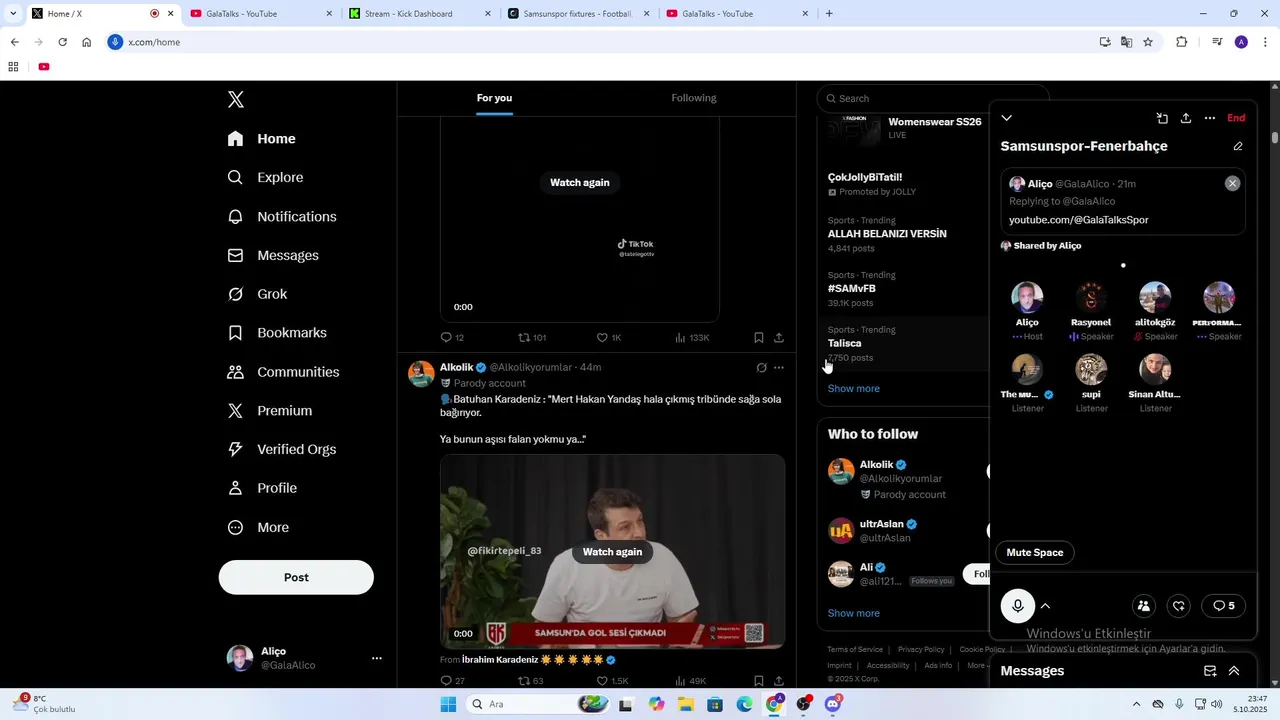Bookmark the TikTok video post
1280x720 pixels.
[759, 338]
